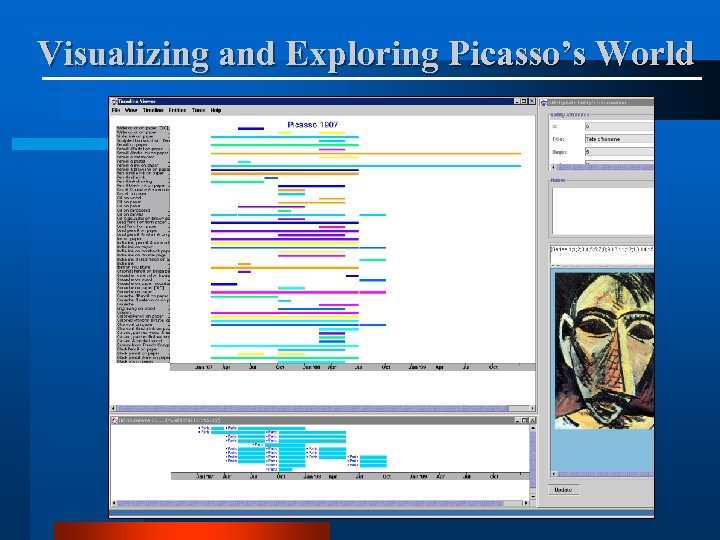Click the file path field above painting
This screenshot has width=720, height=540.
[602, 253]
